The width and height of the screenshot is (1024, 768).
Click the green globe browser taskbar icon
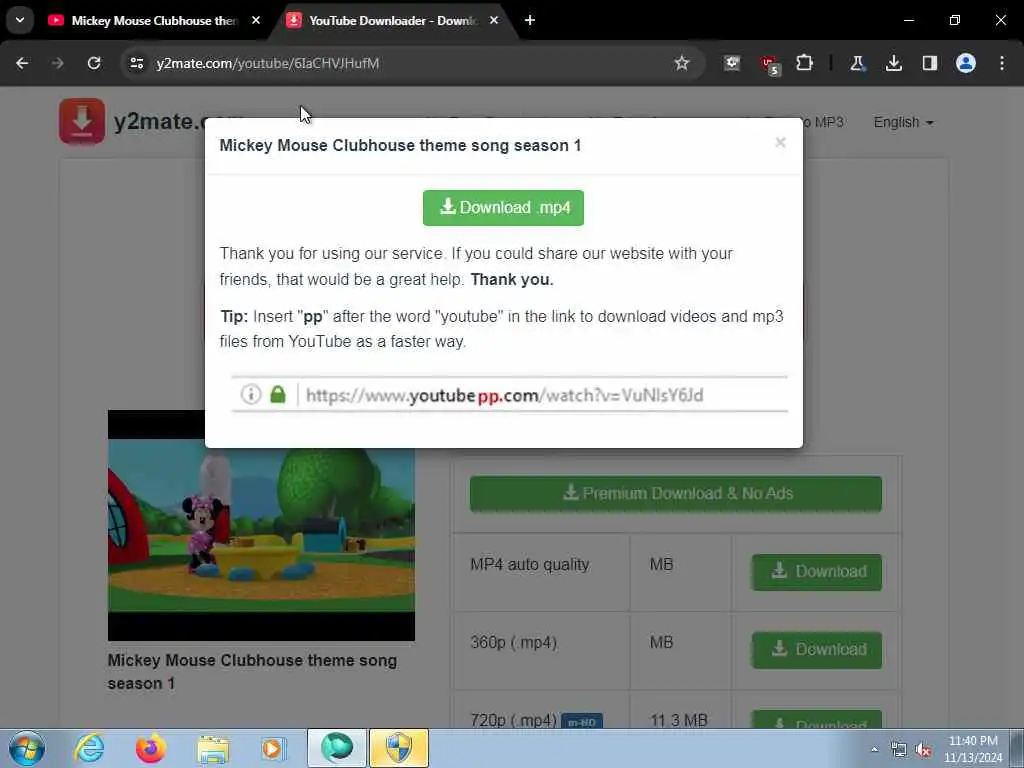[x=337, y=748]
